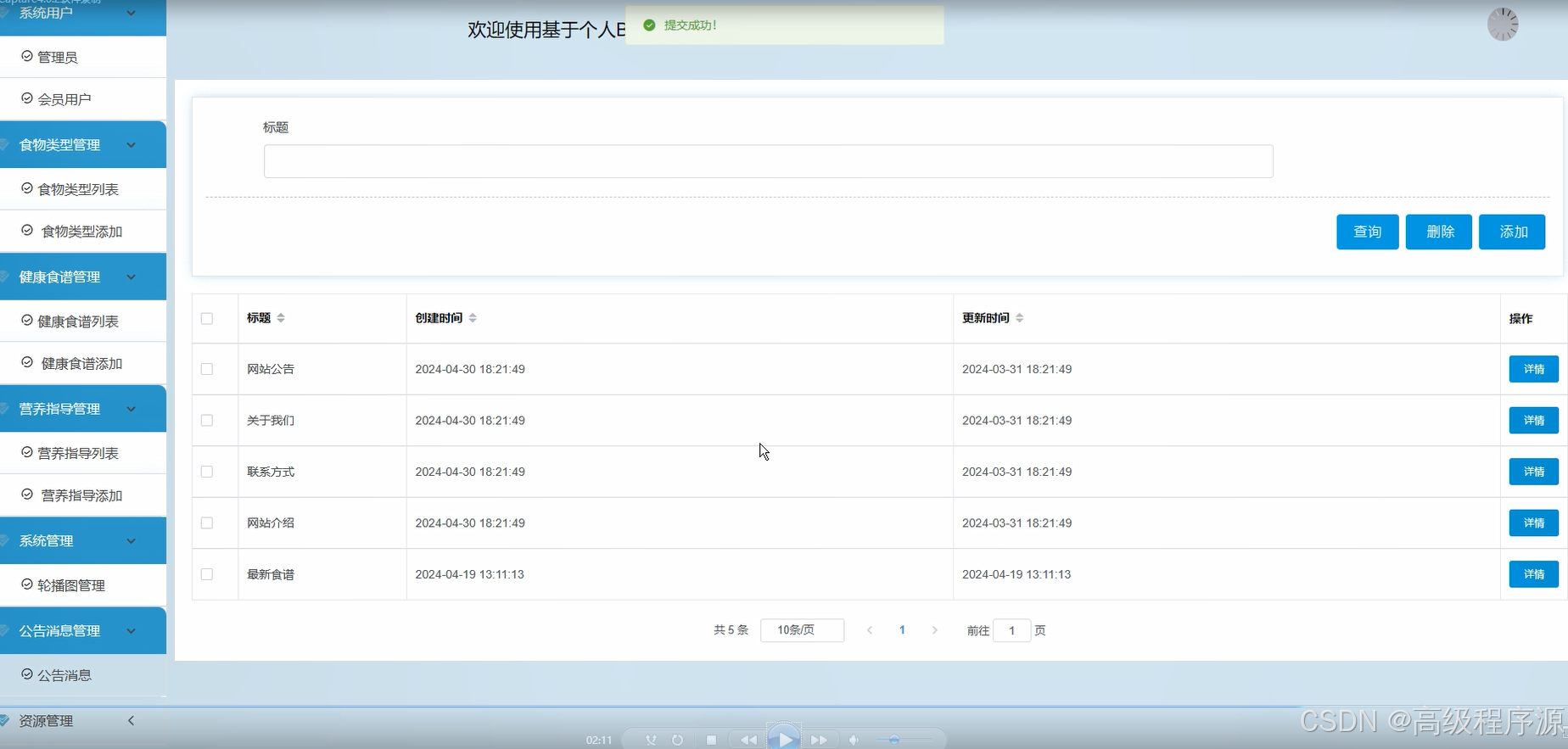Click the sort arrows on 更新时间 column
This screenshot has width=1568, height=749.
click(x=1019, y=318)
